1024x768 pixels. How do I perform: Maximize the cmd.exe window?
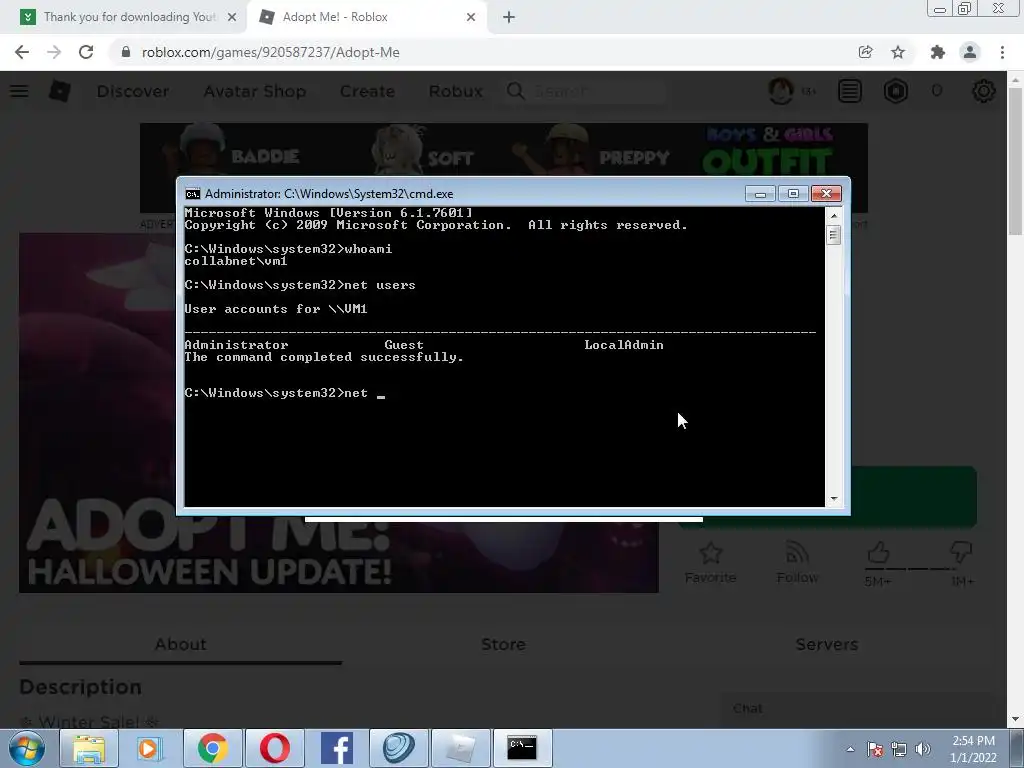point(793,194)
